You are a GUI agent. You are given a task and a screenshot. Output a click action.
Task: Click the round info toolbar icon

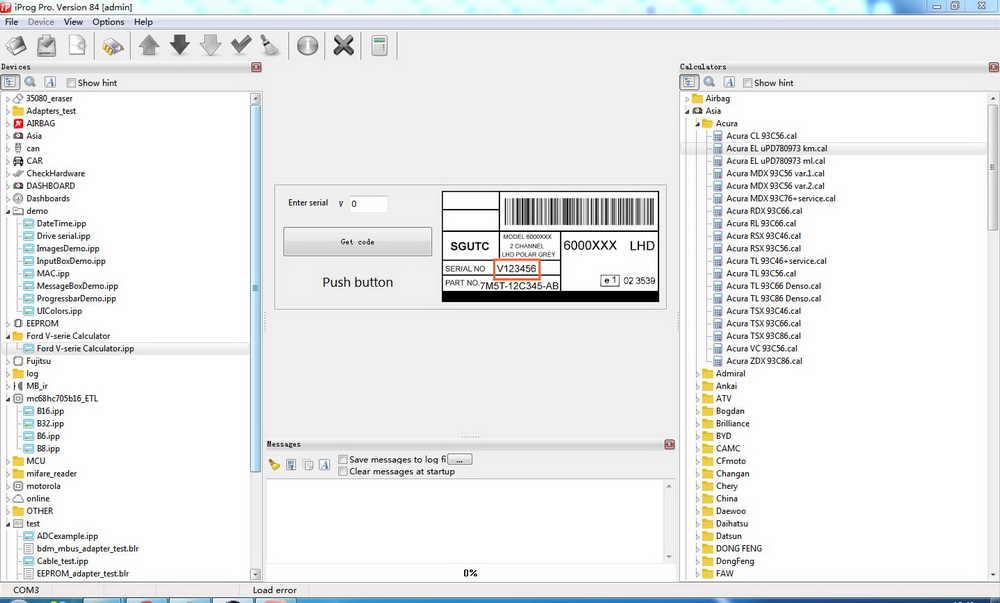pyautogui.click(x=307, y=46)
